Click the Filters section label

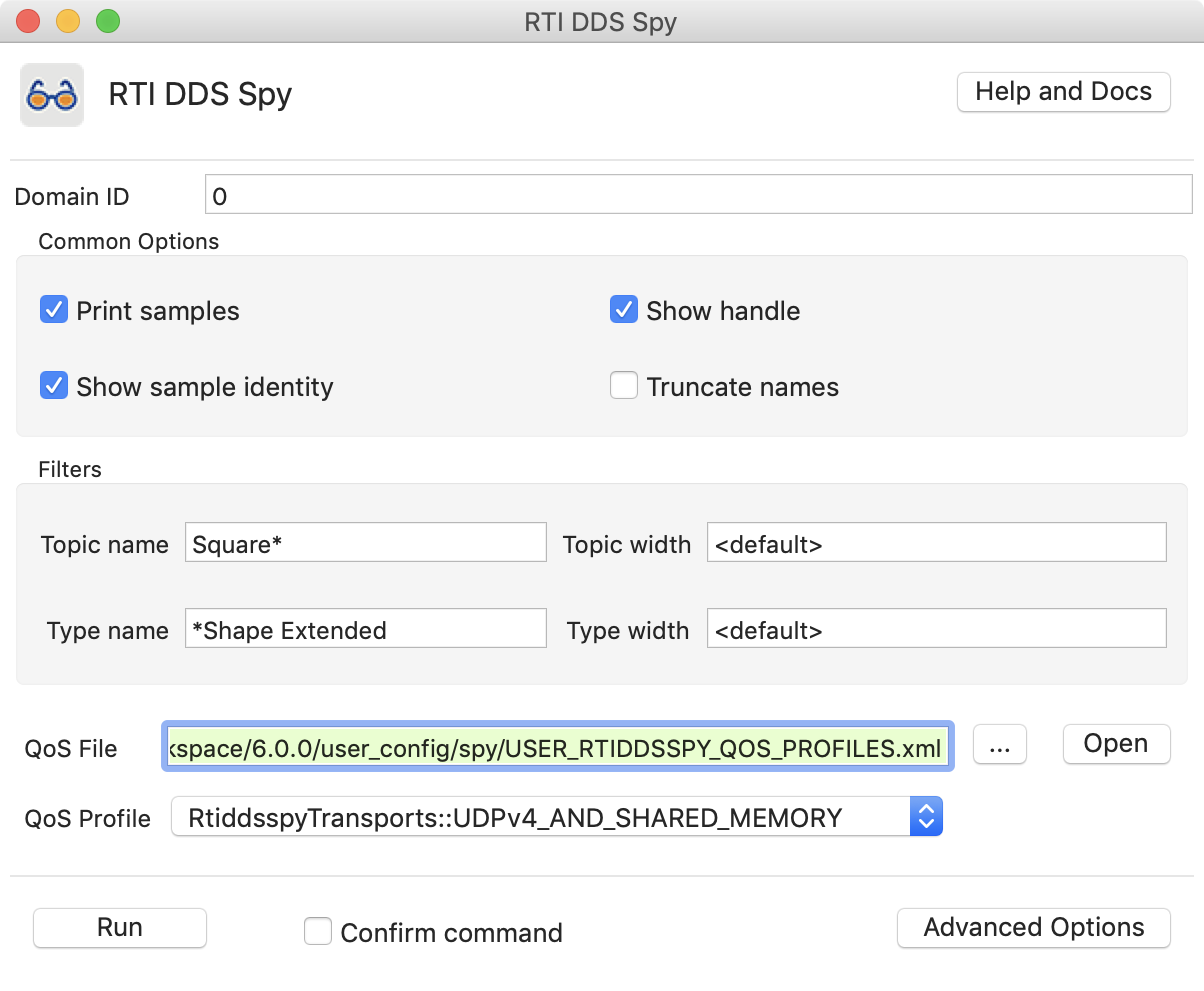70,468
